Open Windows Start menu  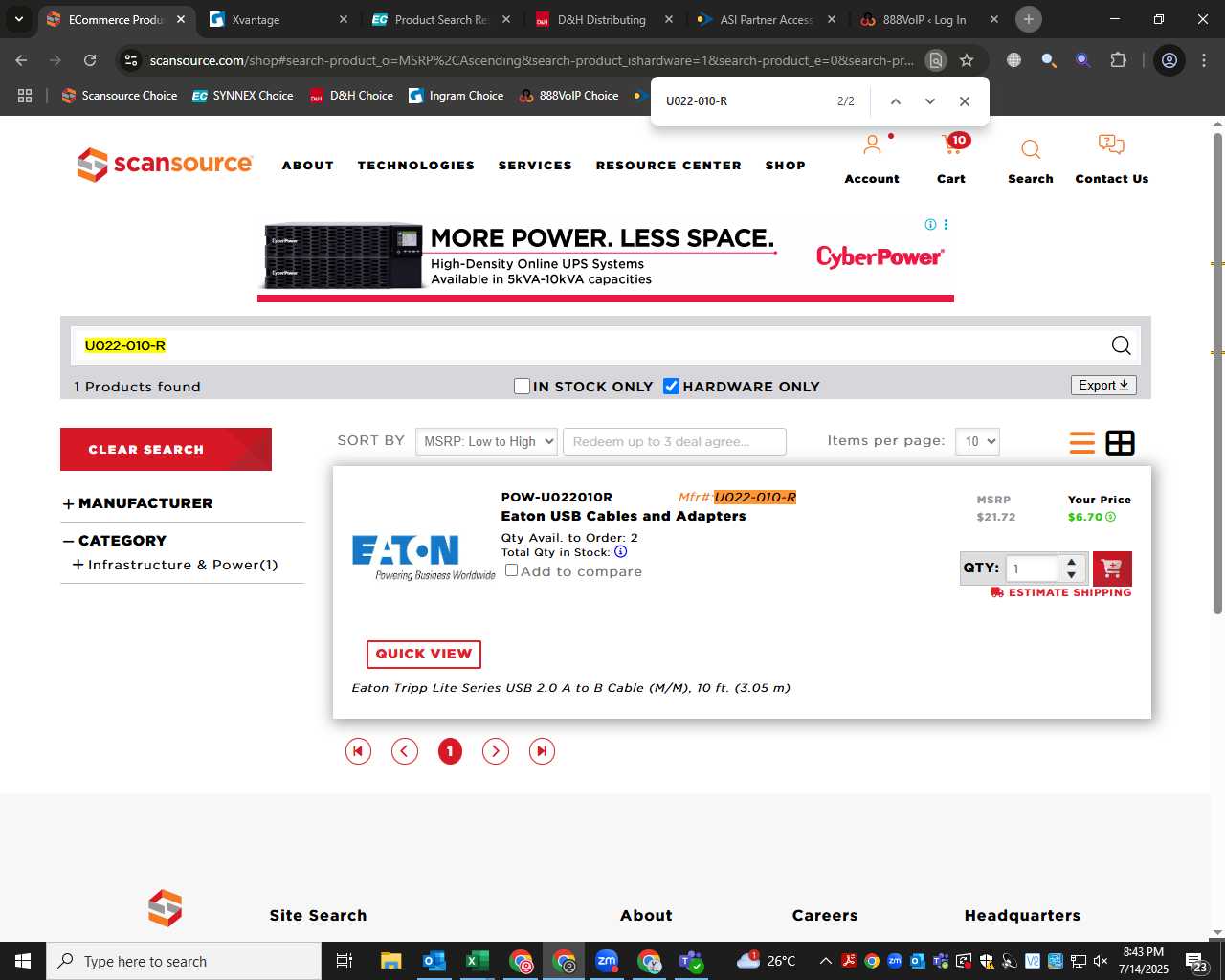(23, 961)
